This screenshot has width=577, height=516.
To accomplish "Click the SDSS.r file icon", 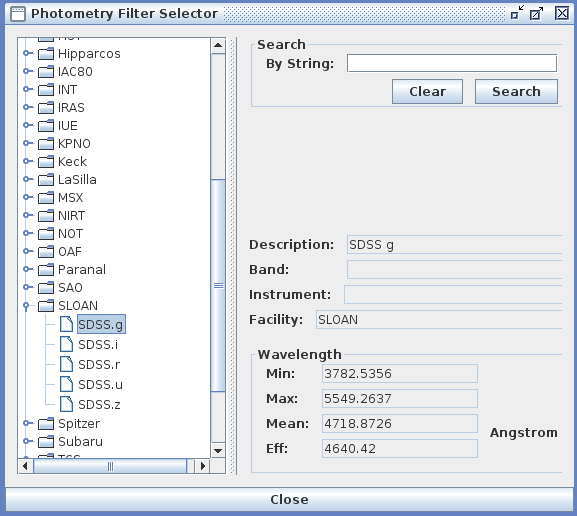I will tap(66, 364).
